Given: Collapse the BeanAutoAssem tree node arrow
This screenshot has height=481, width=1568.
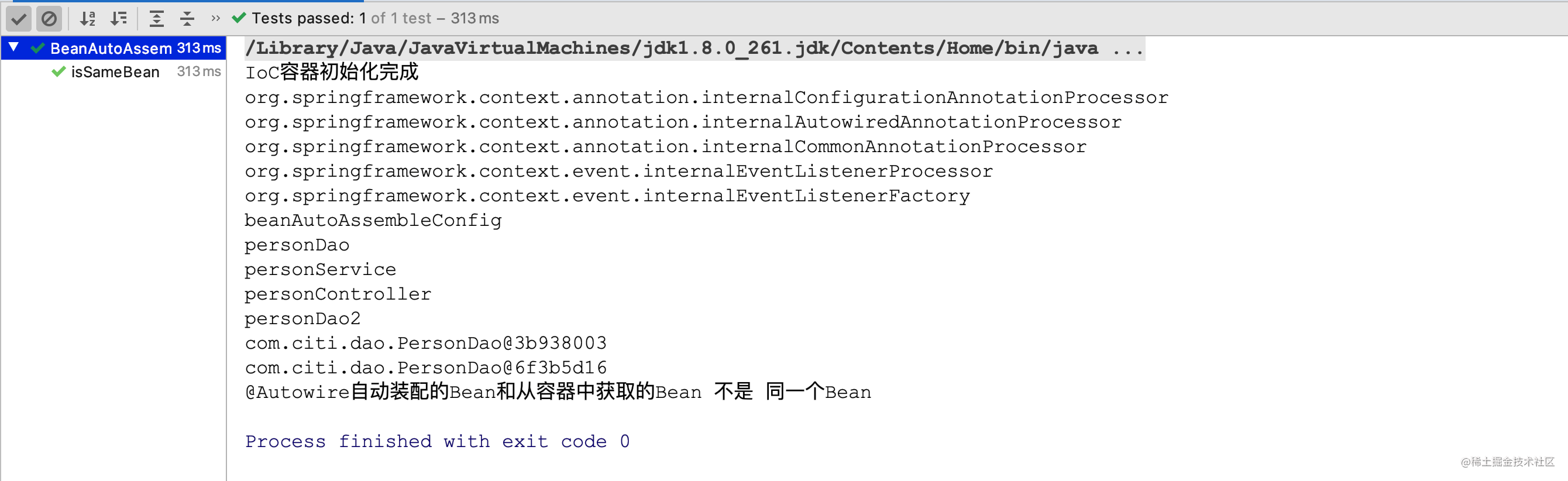Looking at the screenshot, I should click(x=13, y=47).
